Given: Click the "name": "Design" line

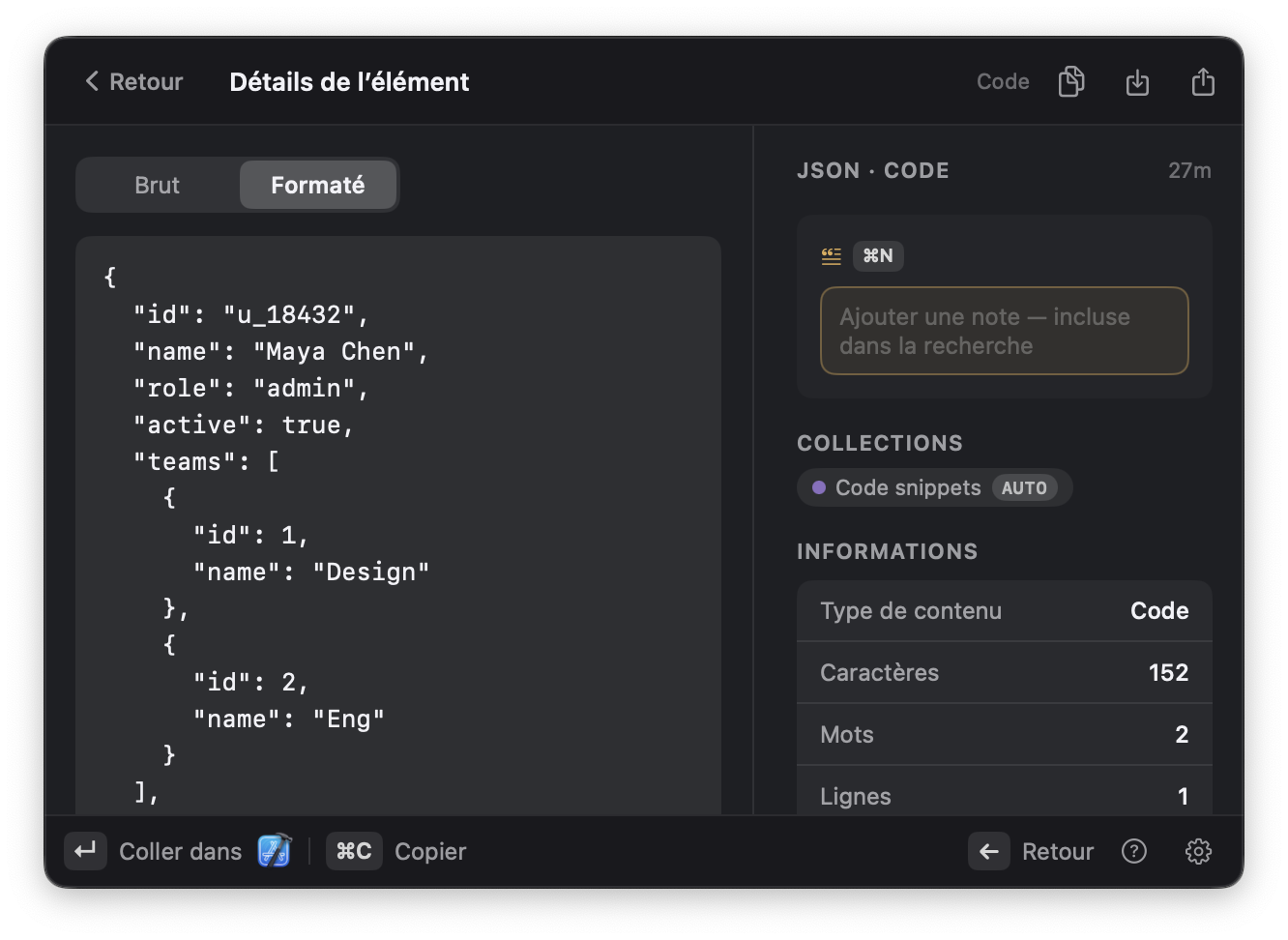Looking at the screenshot, I should pos(311,572).
